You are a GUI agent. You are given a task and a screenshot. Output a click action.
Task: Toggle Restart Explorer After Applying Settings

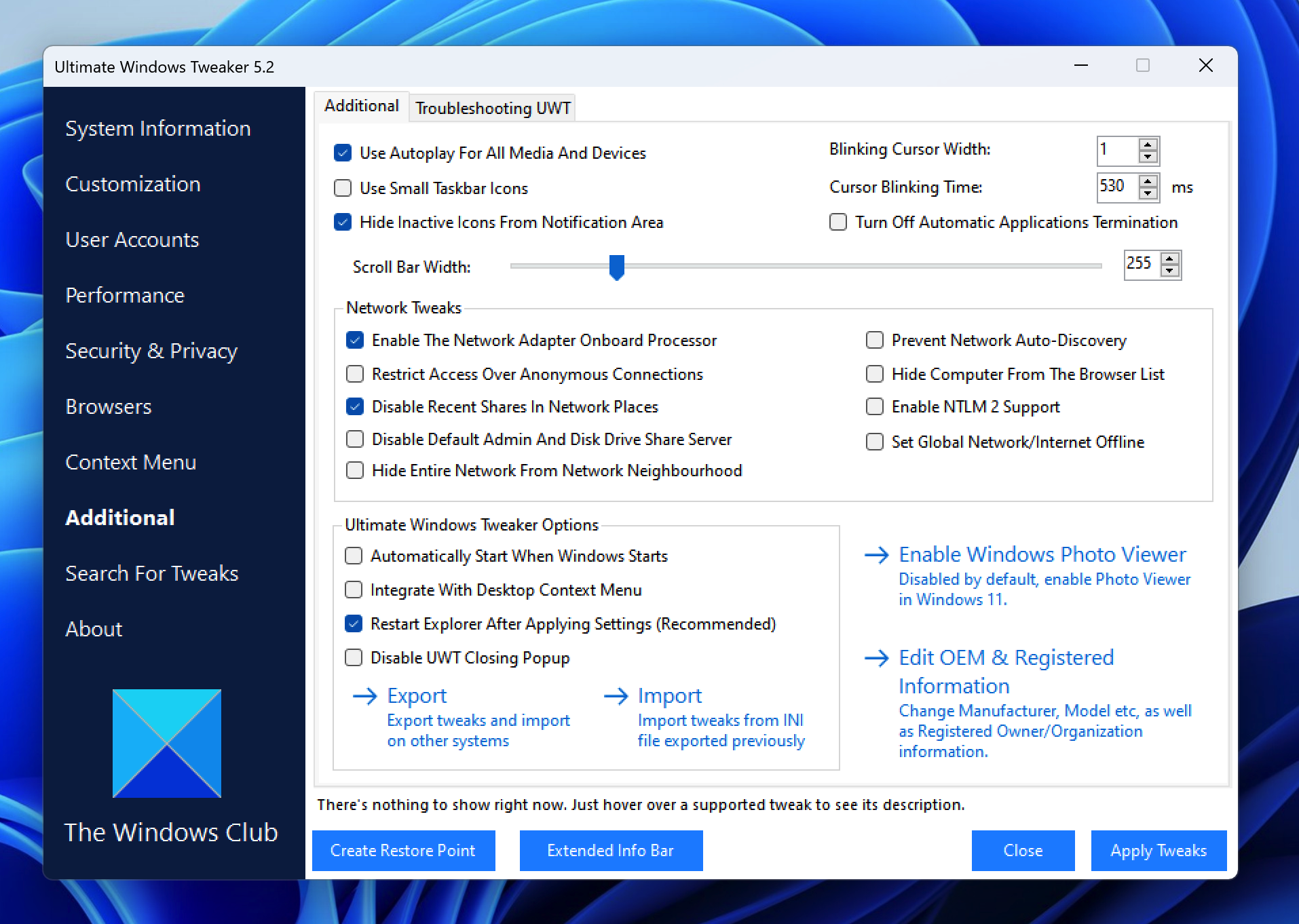[x=354, y=623]
